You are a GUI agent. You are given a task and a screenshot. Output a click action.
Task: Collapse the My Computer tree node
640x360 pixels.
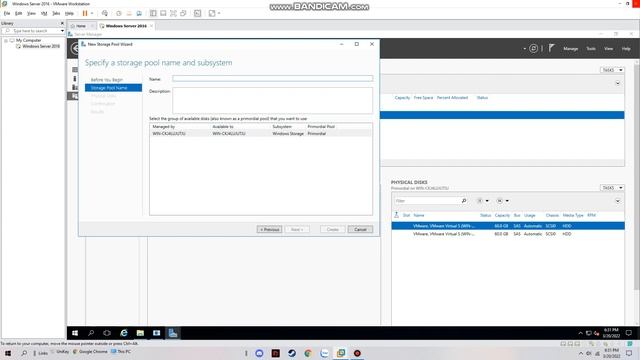(x=6, y=40)
